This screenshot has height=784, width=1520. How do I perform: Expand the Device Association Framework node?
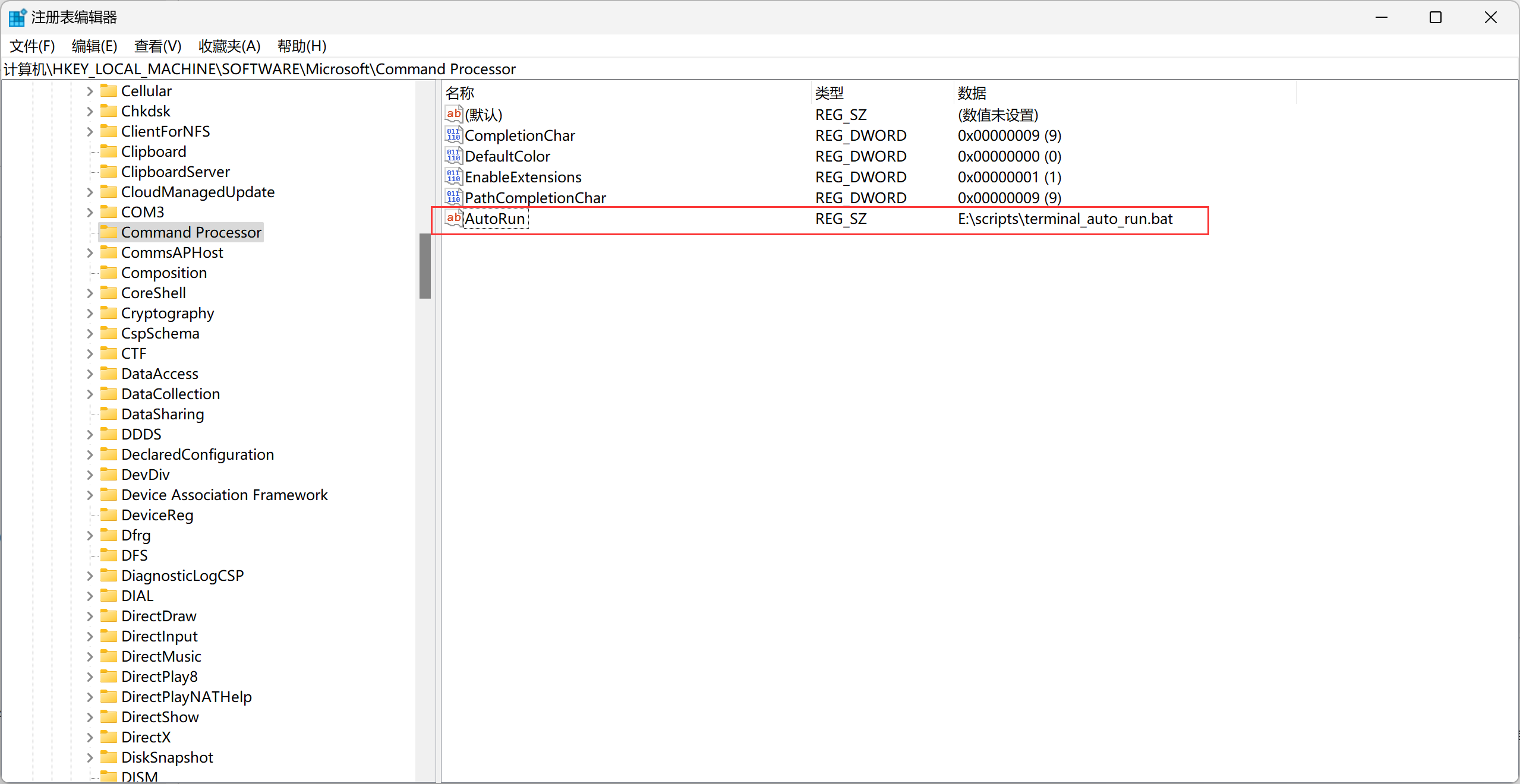tap(90, 495)
